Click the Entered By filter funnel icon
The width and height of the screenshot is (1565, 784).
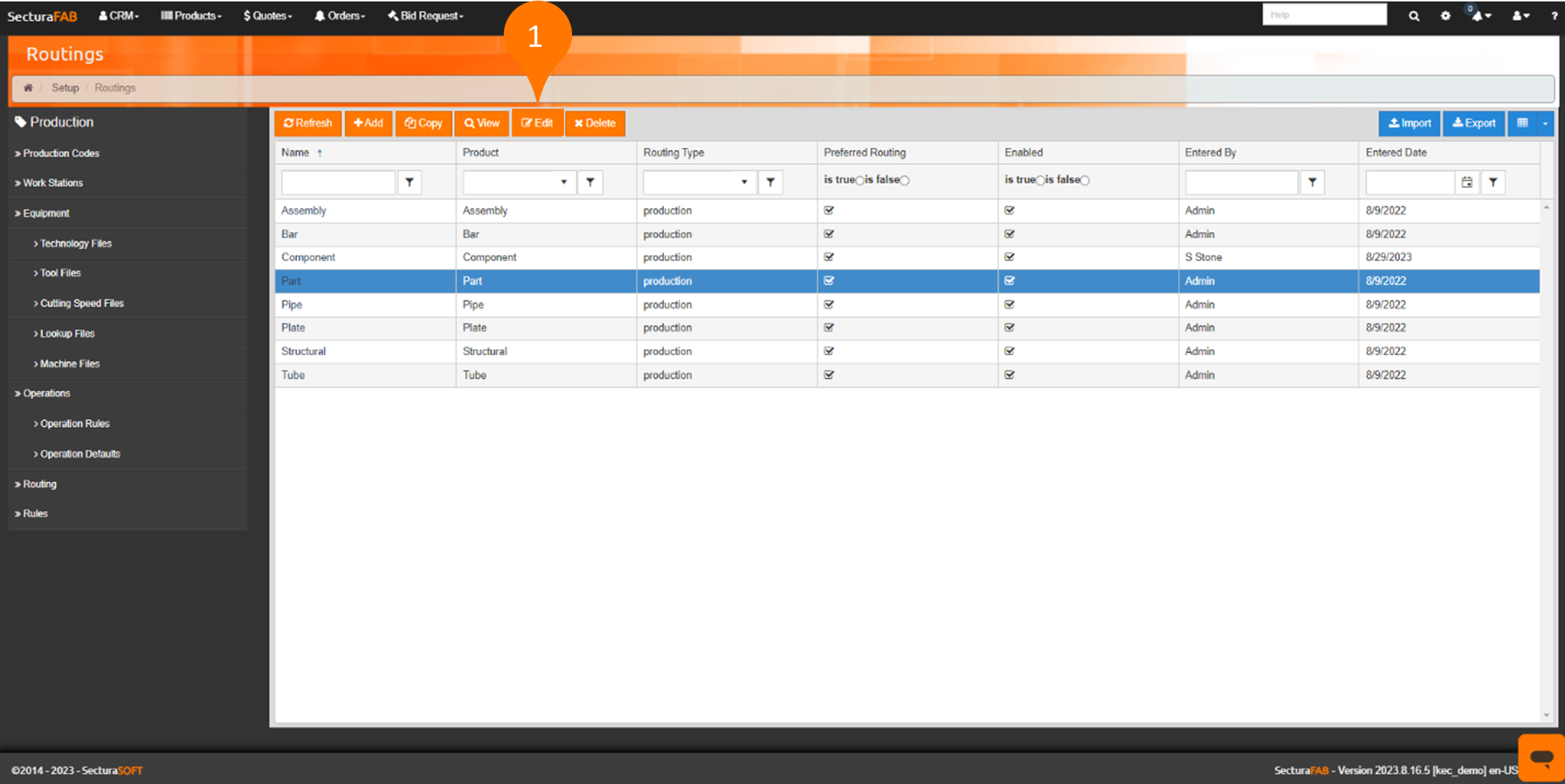pos(1312,182)
